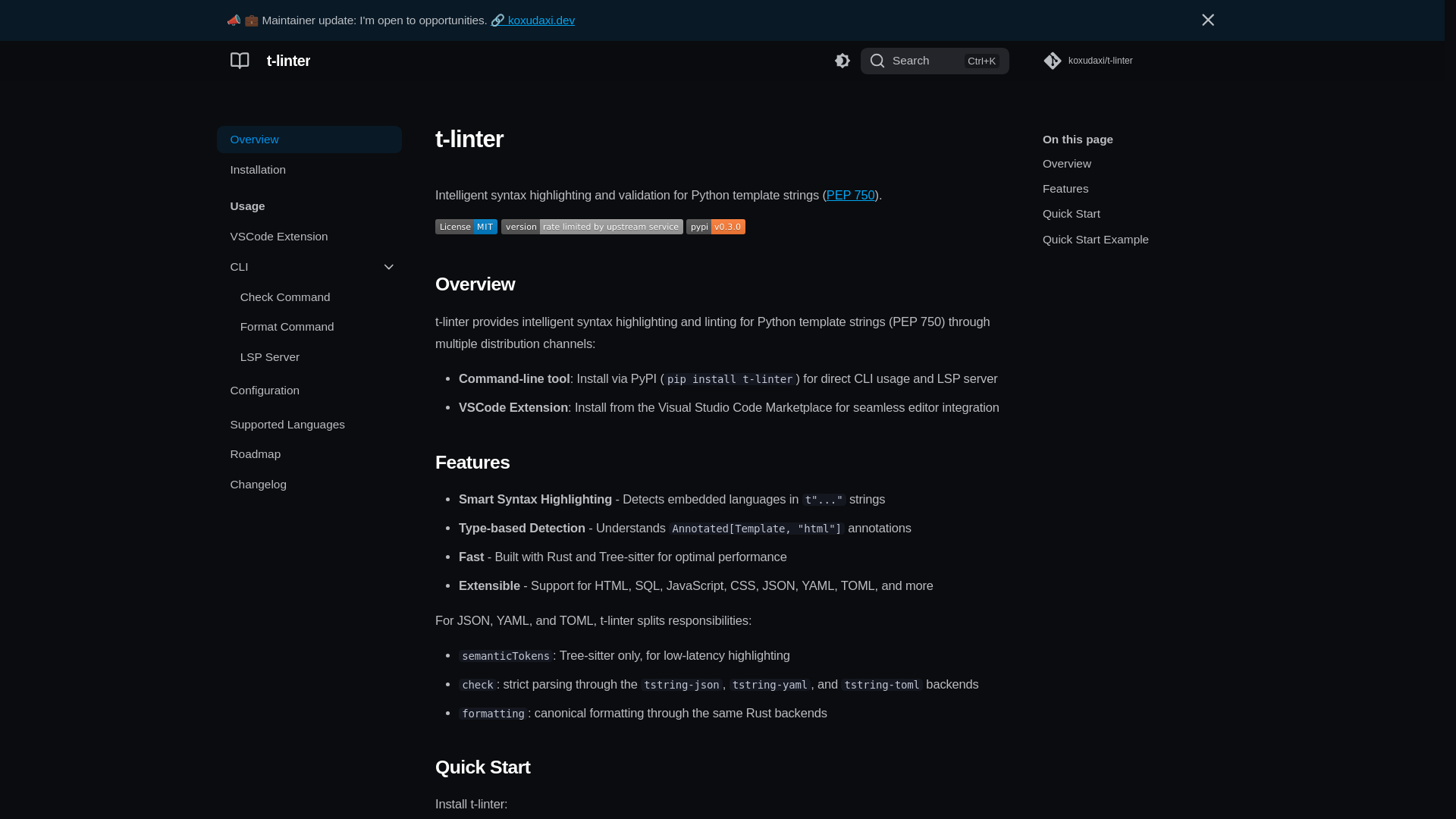Toggle the light/dark theme switcher
Screen dimensions: 1456x819
click(843, 61)
